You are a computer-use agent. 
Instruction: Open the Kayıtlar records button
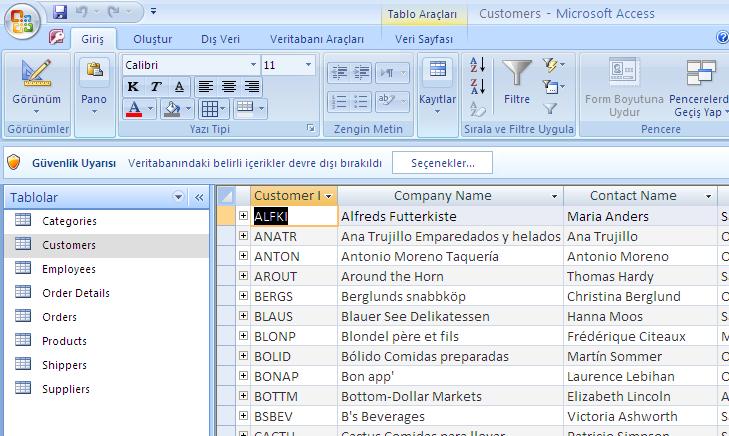point(437,87)
